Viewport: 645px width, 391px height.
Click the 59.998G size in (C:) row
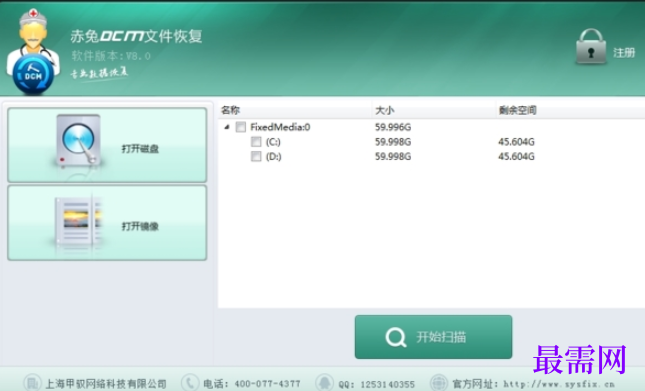click(393, 142)
